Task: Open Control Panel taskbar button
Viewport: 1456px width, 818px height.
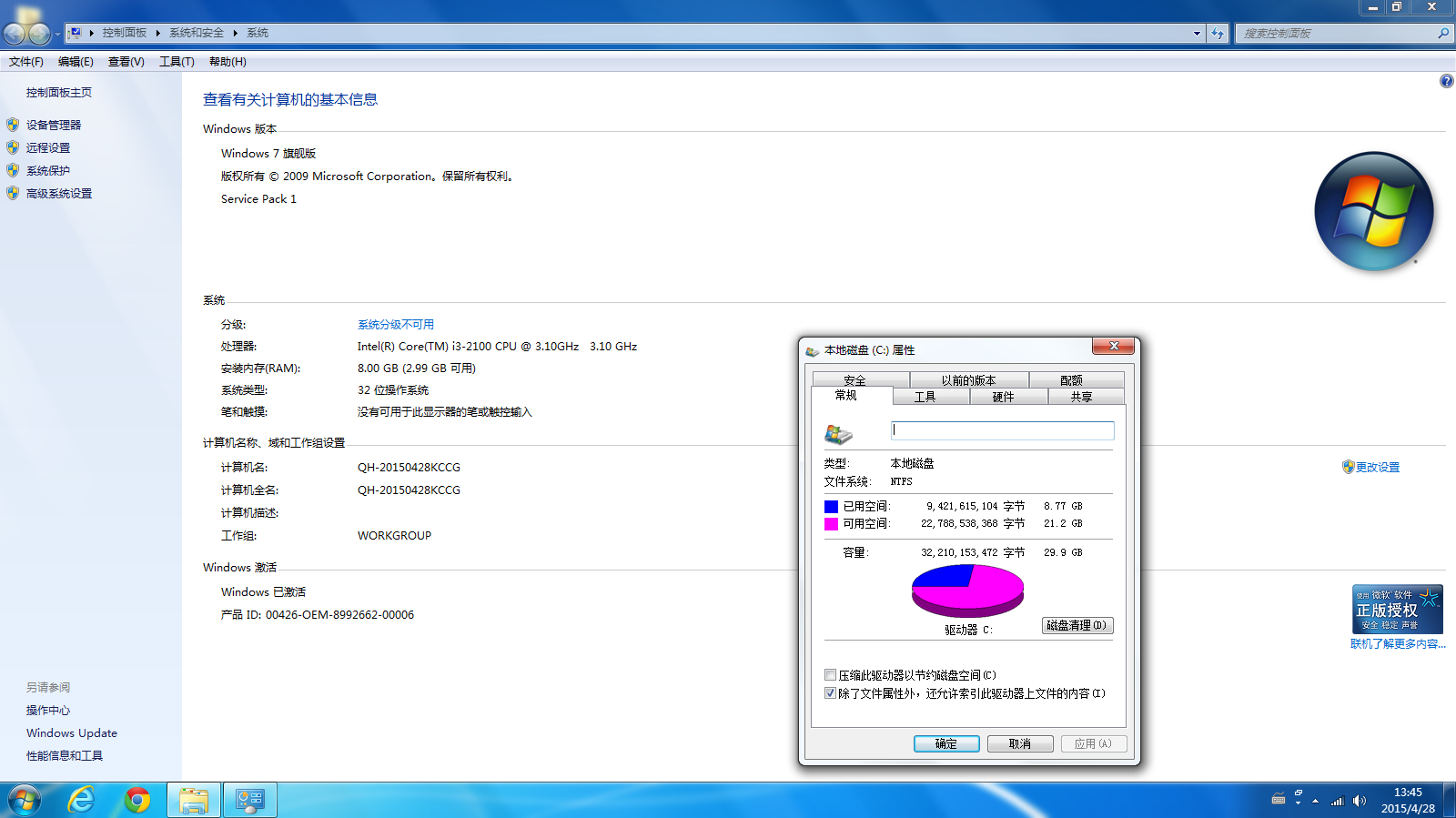Action: coord(250,800)
